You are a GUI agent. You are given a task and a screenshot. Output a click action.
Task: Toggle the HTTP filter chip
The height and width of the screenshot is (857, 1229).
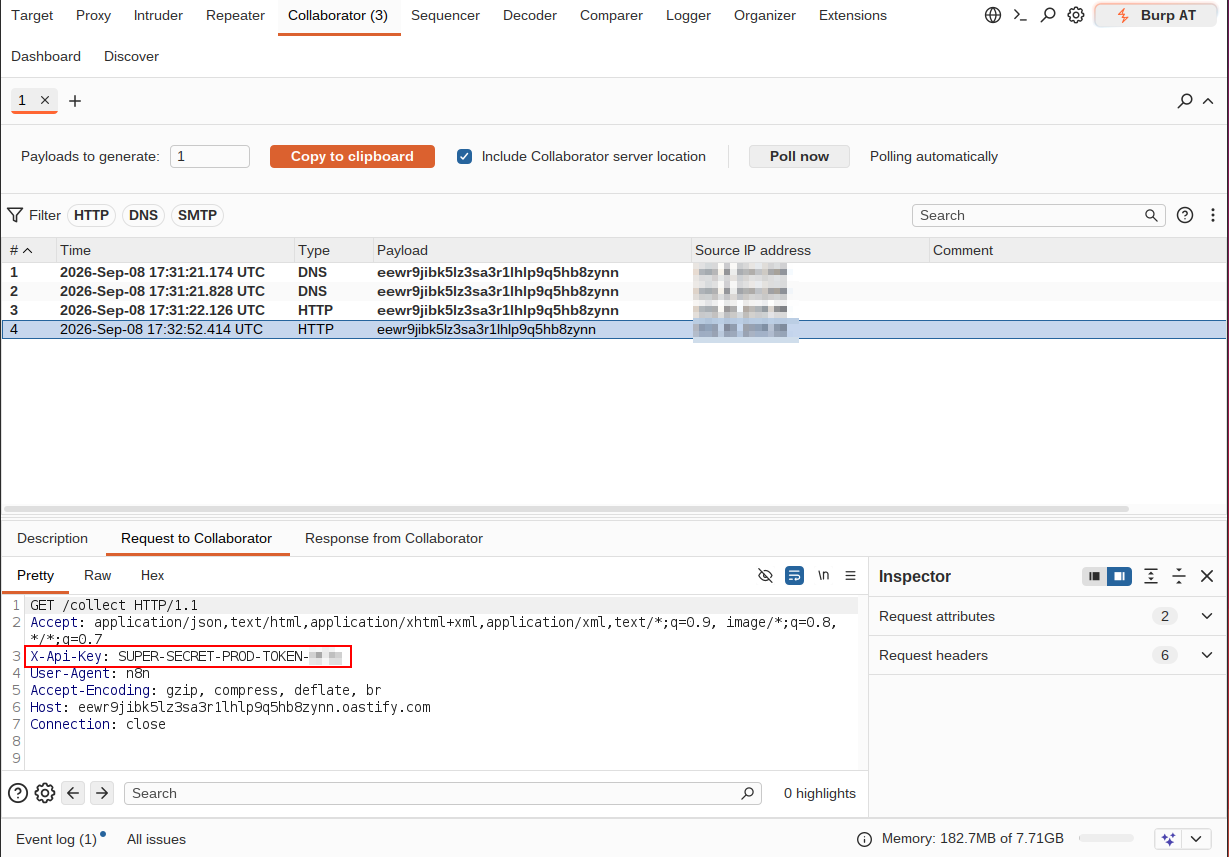91,215
